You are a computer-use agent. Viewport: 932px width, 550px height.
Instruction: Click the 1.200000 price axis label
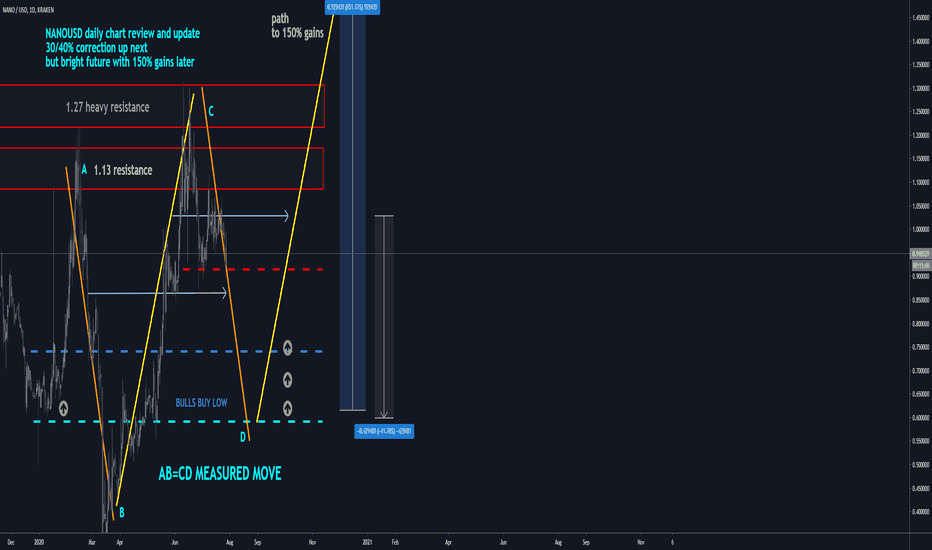(x=921, y=136)
